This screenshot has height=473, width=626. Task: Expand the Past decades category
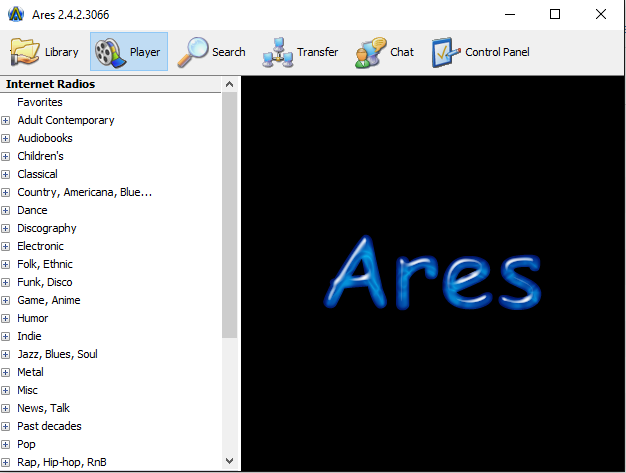[6, 426]
